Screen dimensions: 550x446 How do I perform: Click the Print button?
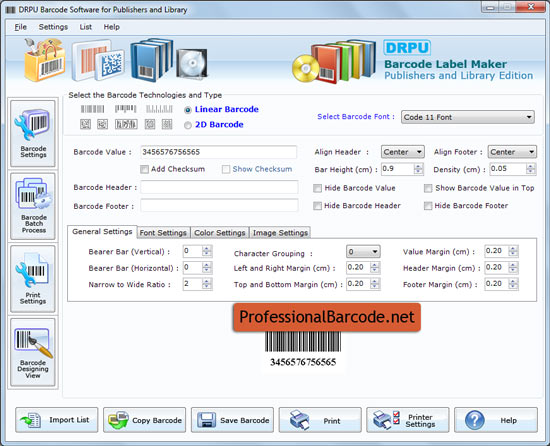tap(320, 420)
